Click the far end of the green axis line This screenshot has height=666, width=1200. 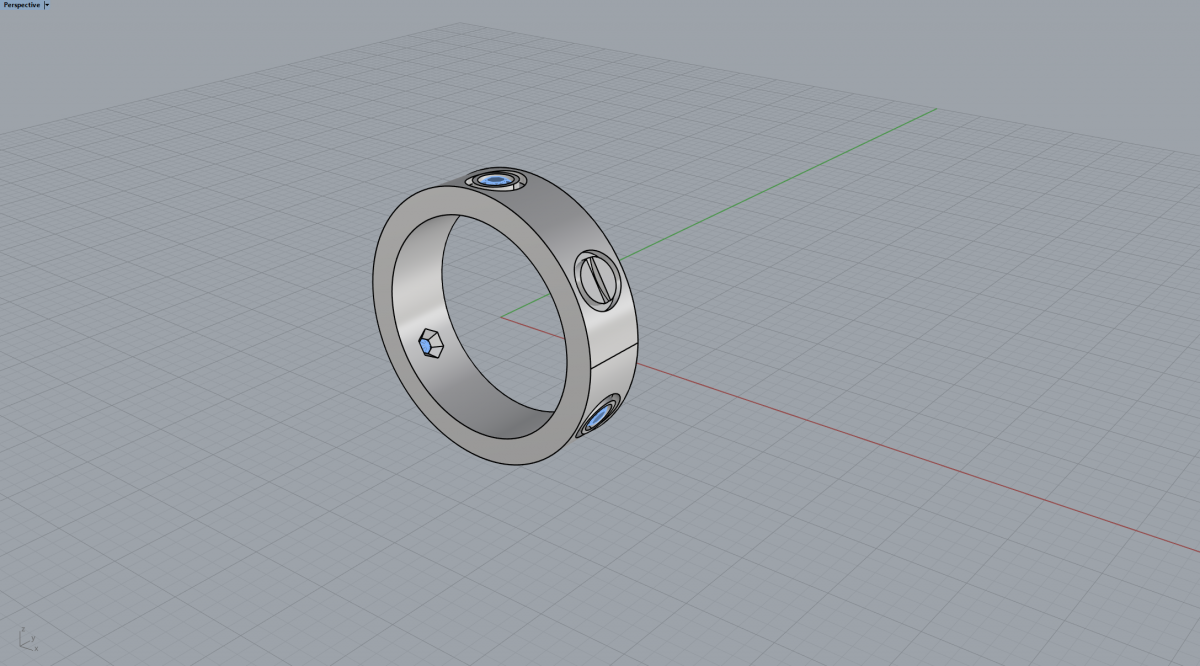point(934,109)
